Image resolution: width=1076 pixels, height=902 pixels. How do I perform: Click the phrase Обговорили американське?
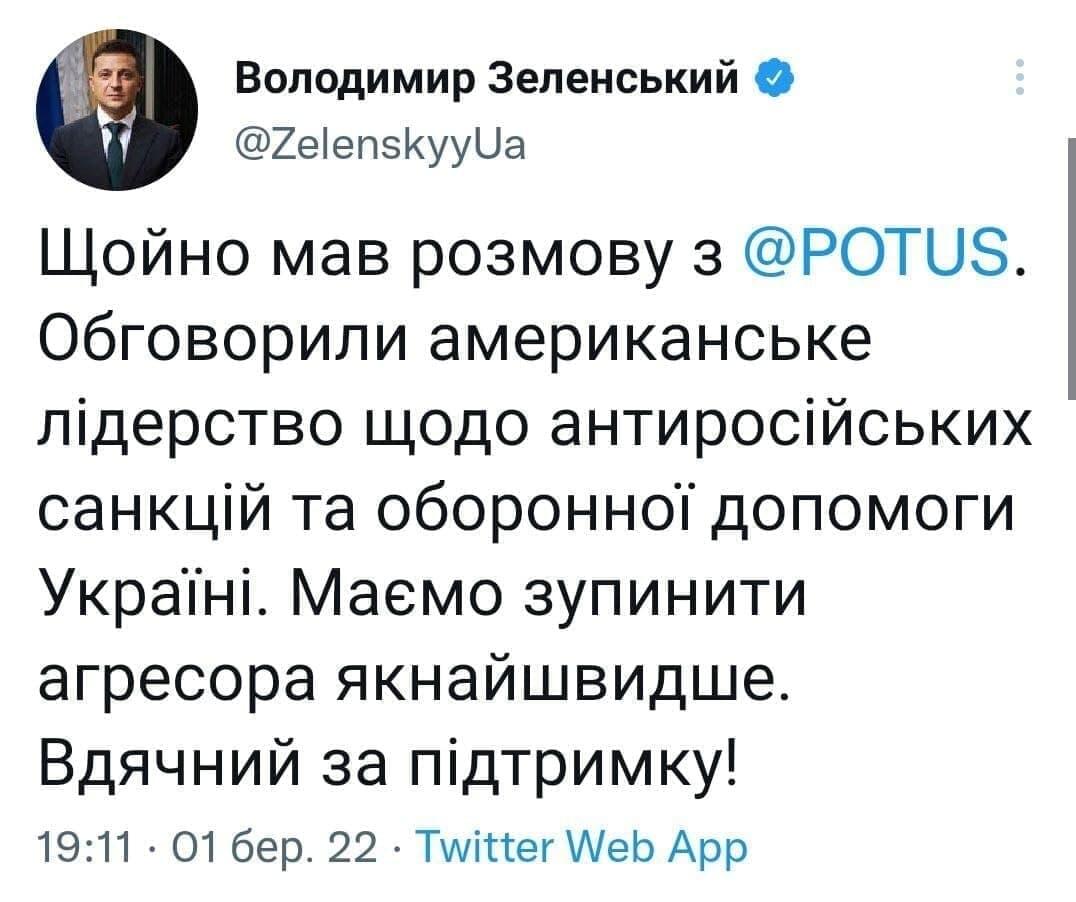pos(454,342)
